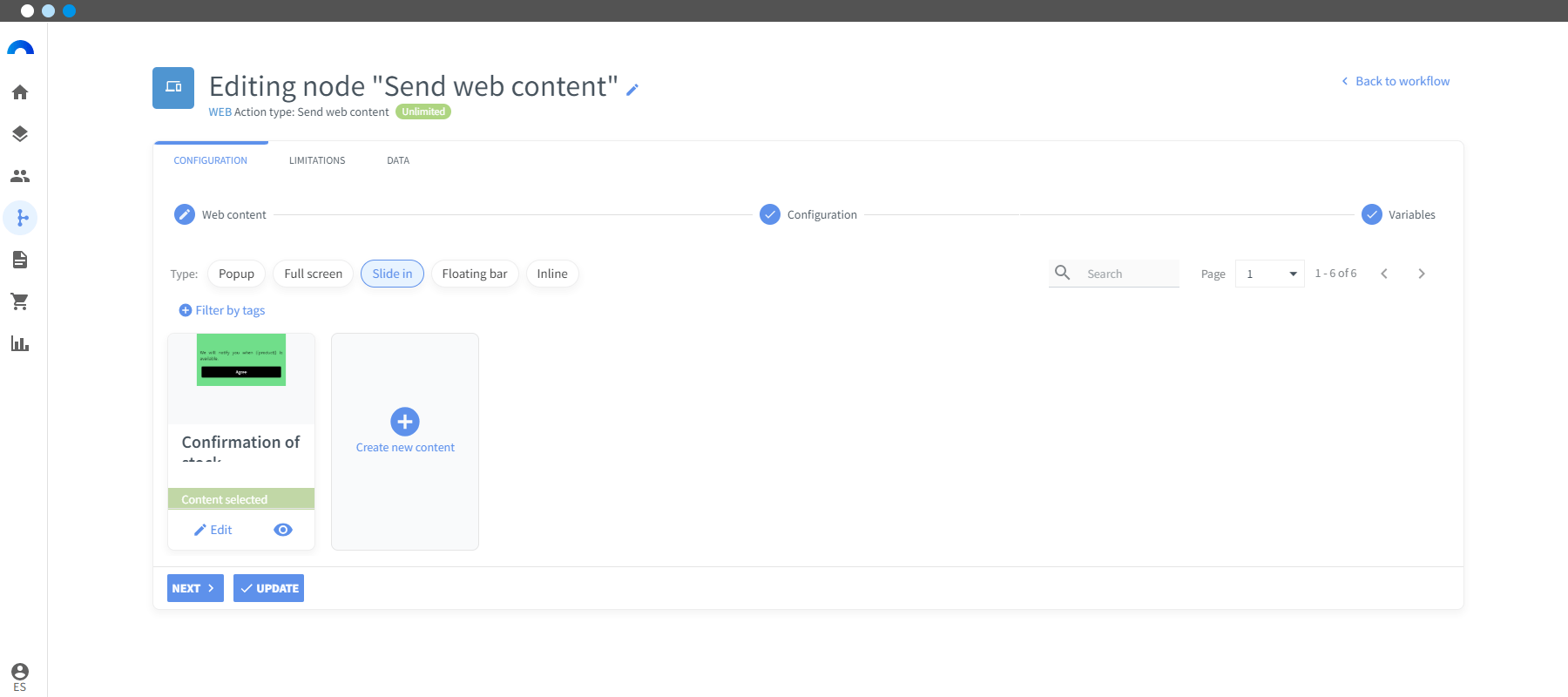Viewport: 1568px width, 697px height.
Task: Select the Floating bar type chip
Action: click(x=475, y=274)
